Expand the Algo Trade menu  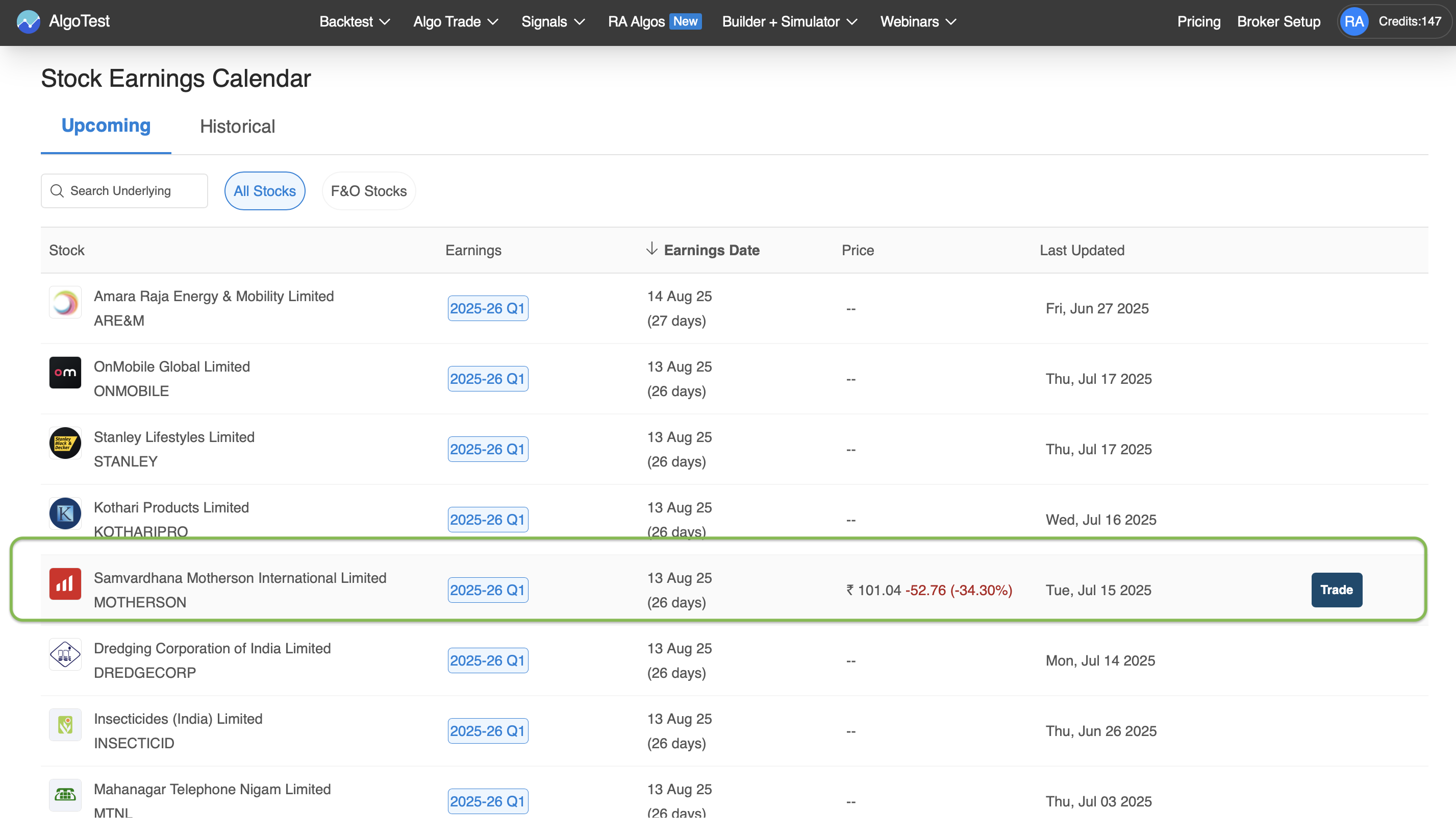tap(456, 22)
